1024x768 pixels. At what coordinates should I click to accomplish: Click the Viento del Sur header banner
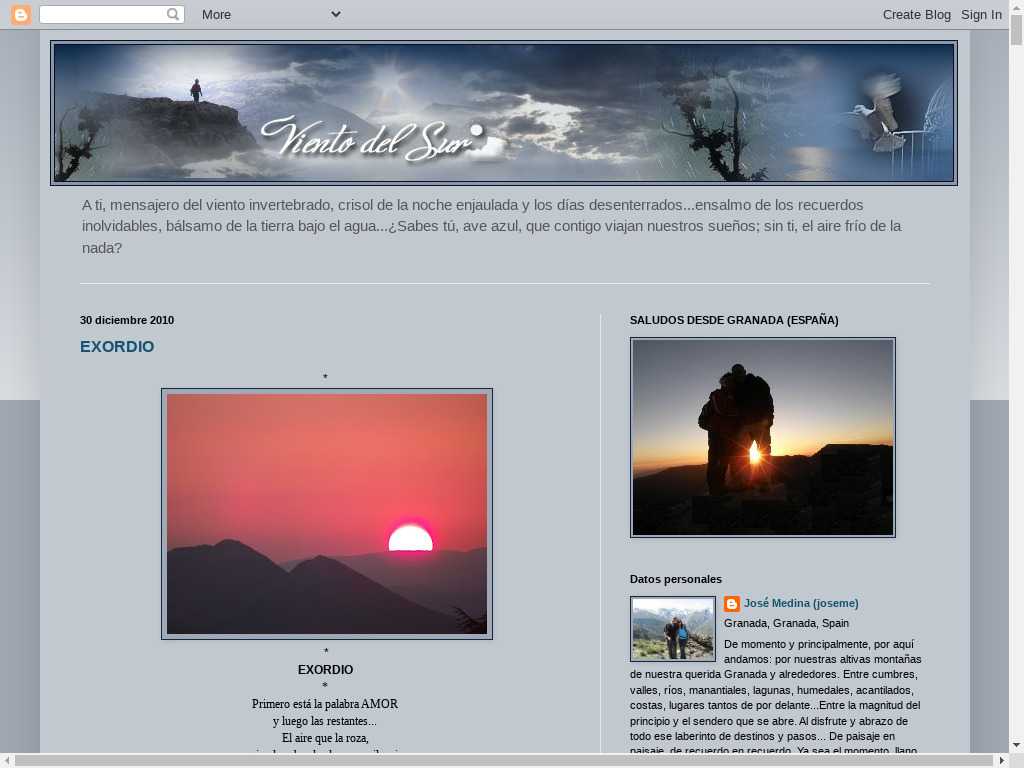[x=504, y=113]
